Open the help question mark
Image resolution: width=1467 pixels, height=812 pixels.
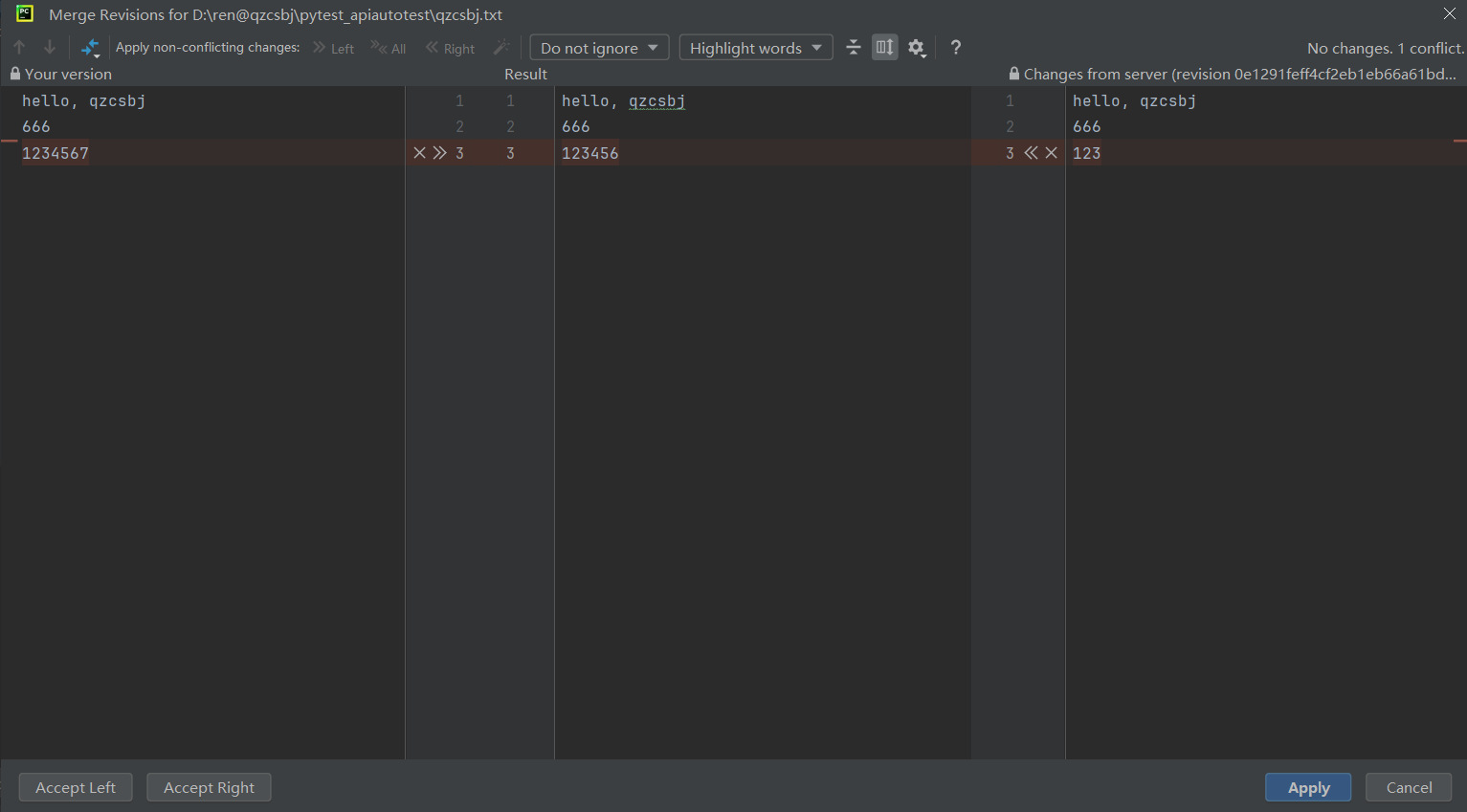coord(955,47)
